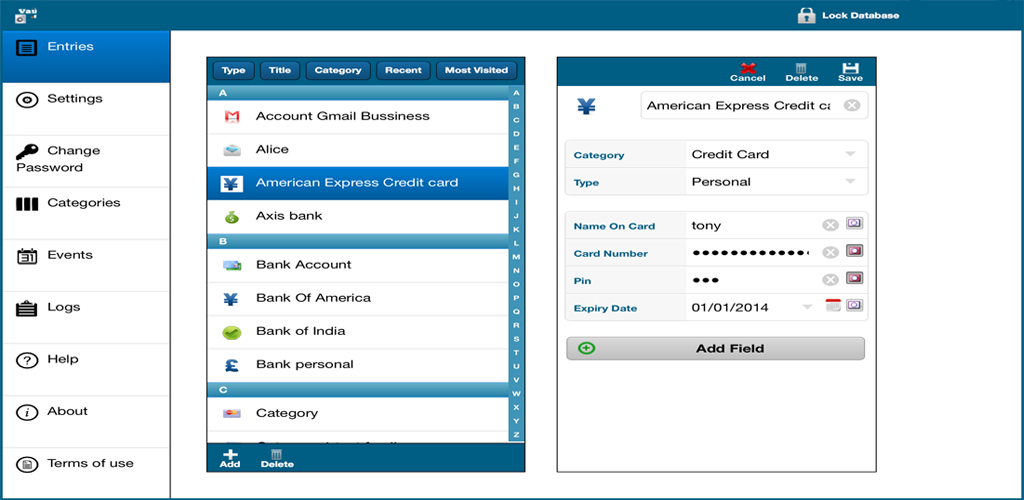
Task: Click the camera icon for Name On Card
Action: 854,223
